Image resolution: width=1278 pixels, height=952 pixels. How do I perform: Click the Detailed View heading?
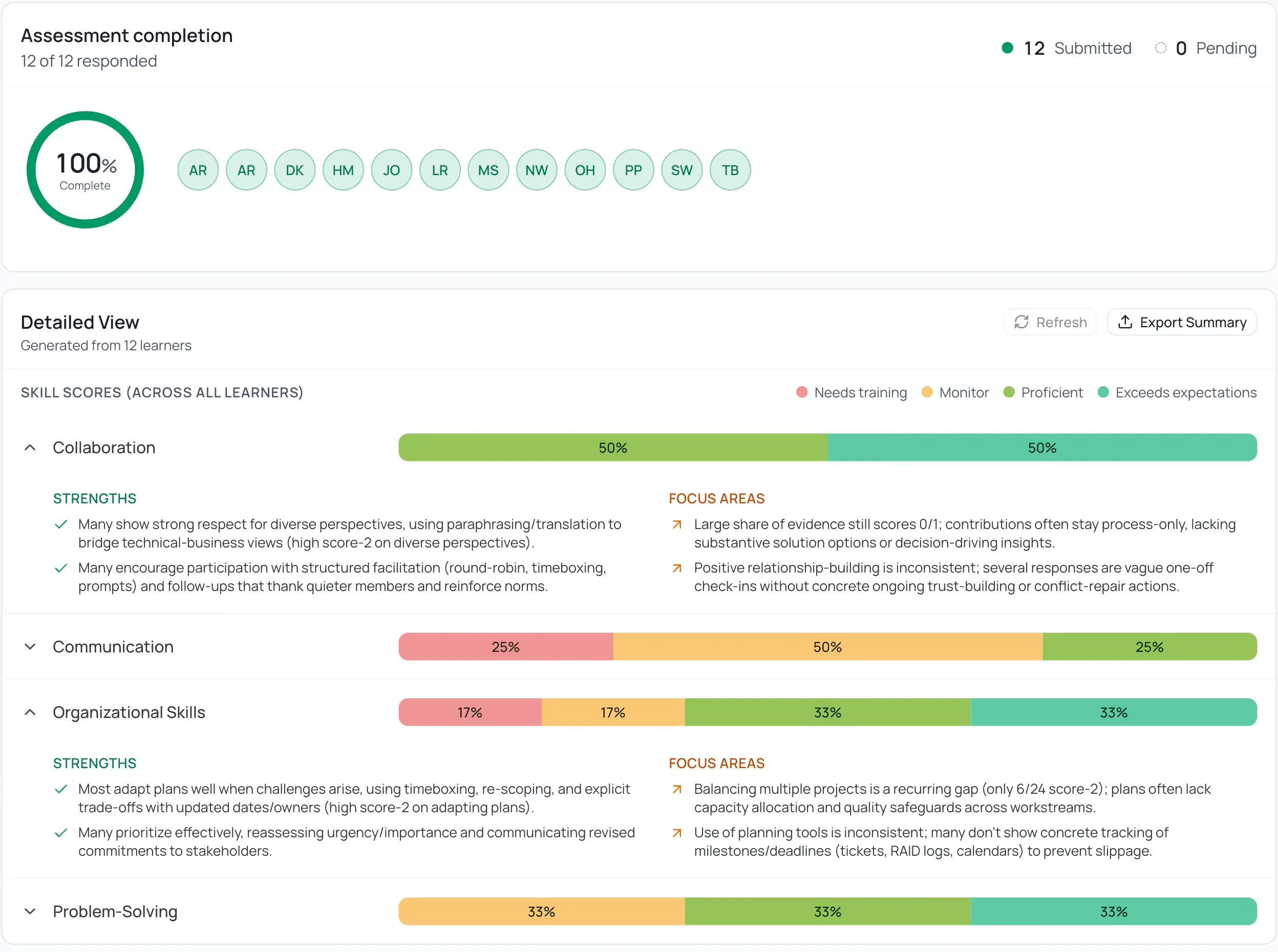point(80,322)
